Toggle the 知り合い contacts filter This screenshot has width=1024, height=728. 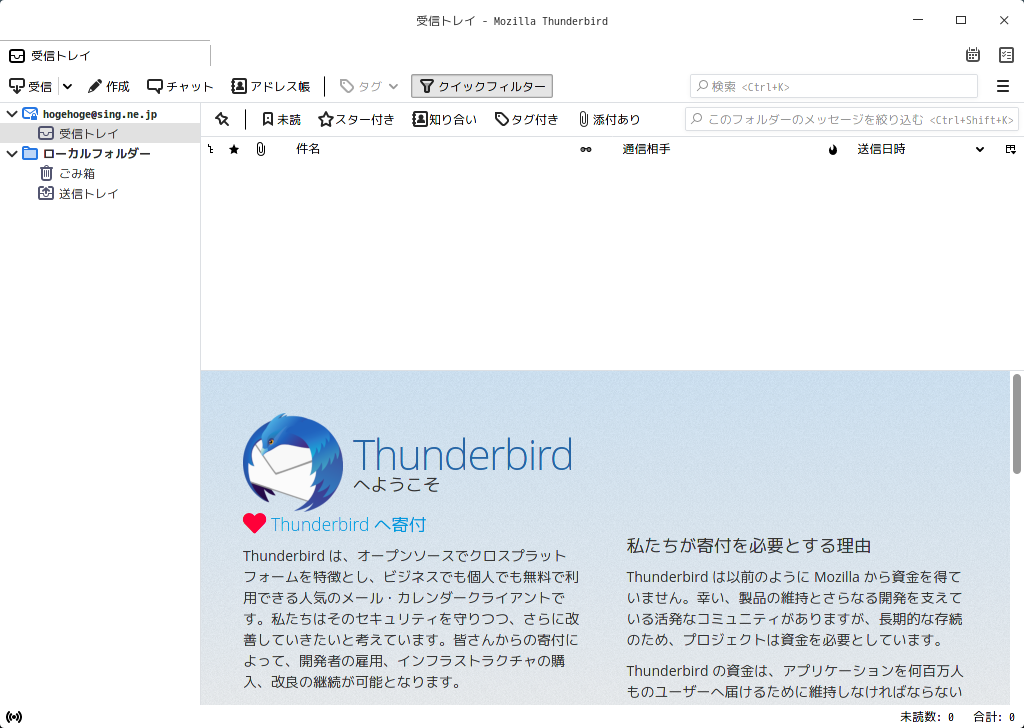(x=444, y=119)
